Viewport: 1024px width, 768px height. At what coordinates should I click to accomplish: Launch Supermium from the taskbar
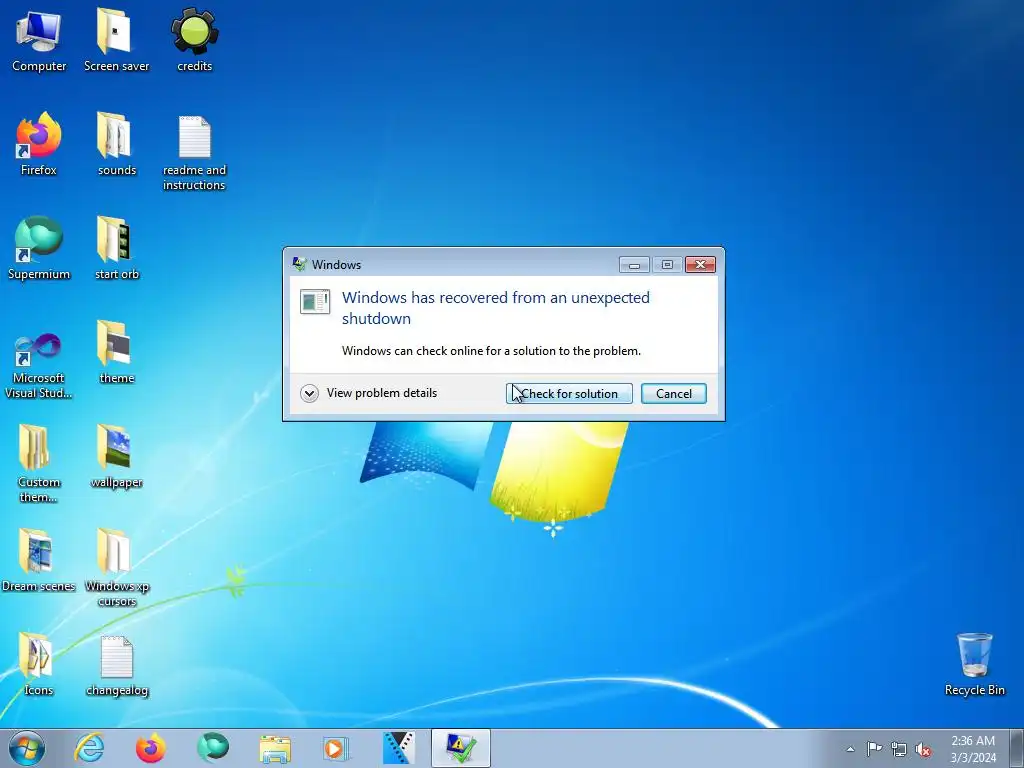pos(212,748)
